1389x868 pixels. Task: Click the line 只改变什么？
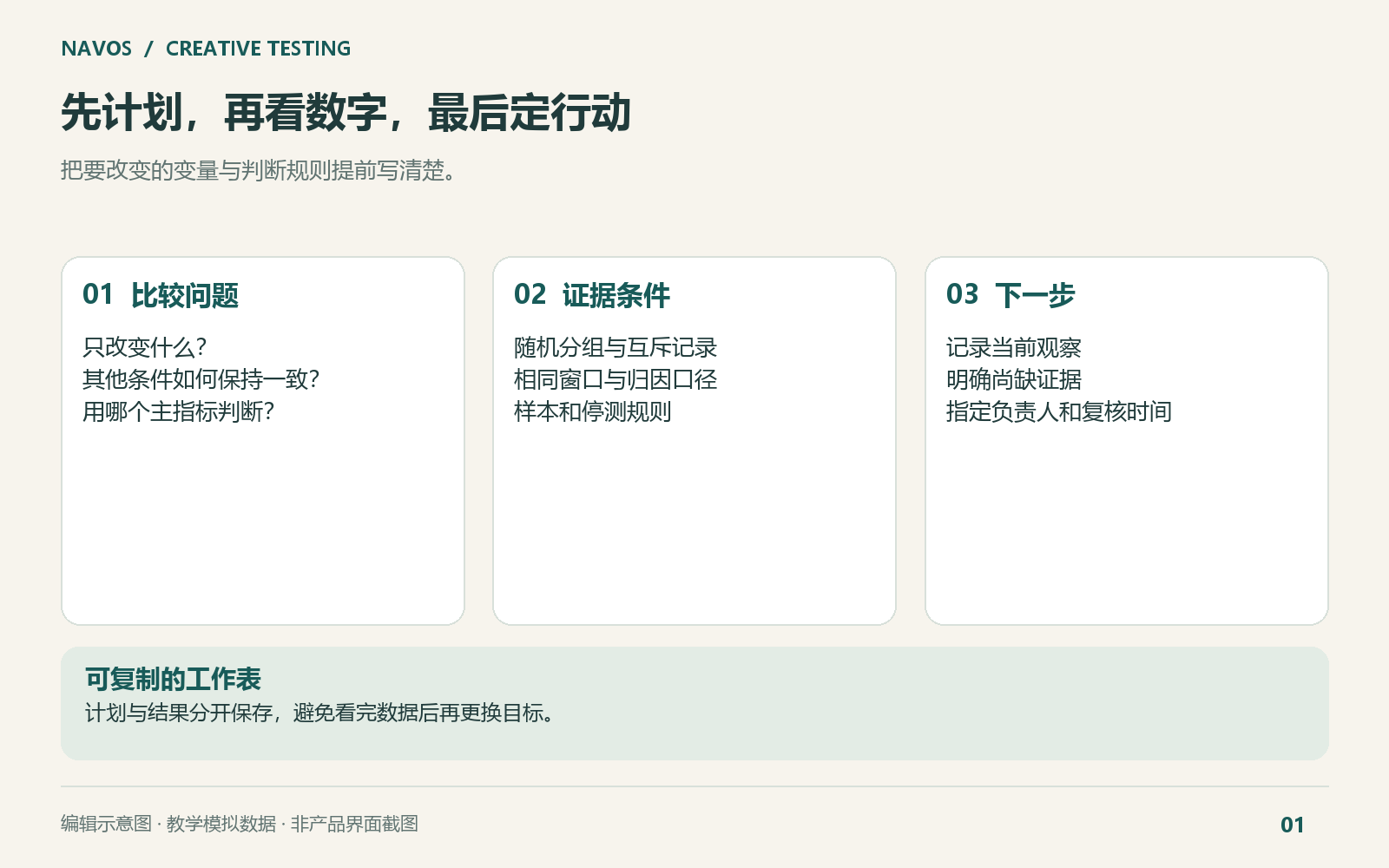coord(145,347)
